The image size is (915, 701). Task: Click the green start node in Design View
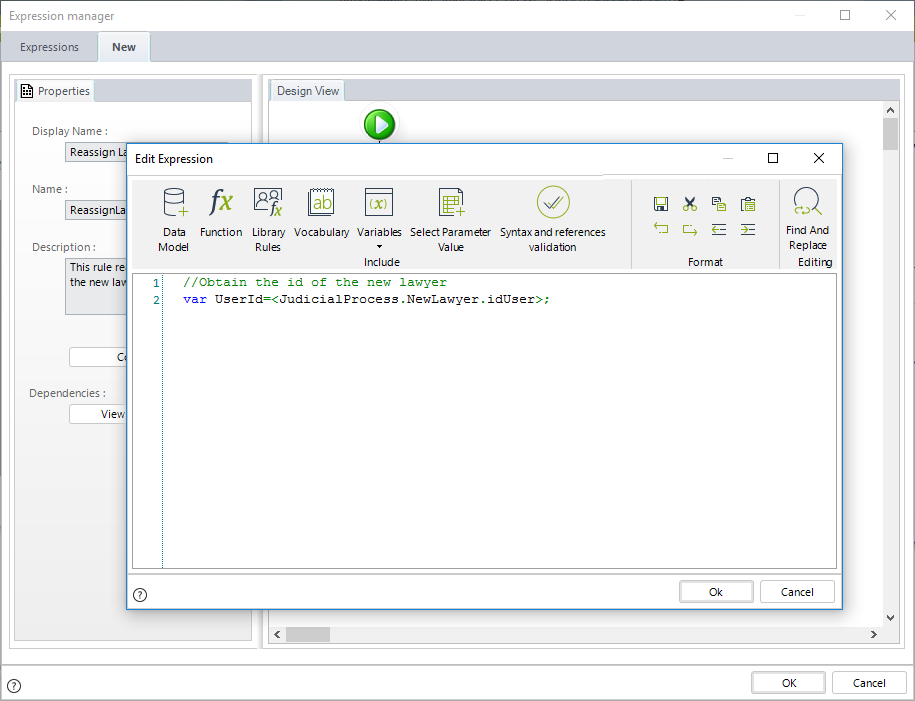(379, 124)
